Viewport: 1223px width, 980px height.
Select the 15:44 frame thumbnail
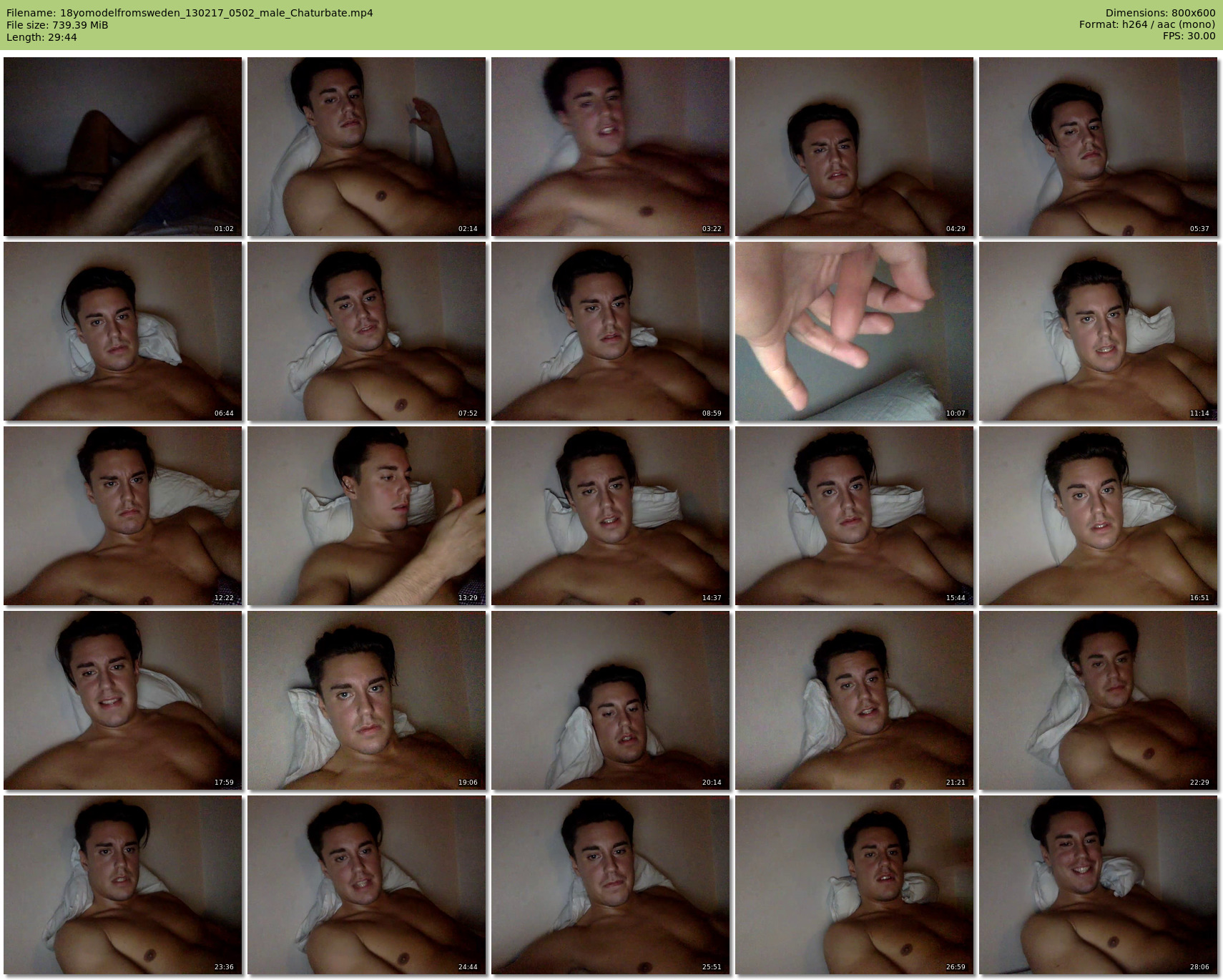coord(854,516)
